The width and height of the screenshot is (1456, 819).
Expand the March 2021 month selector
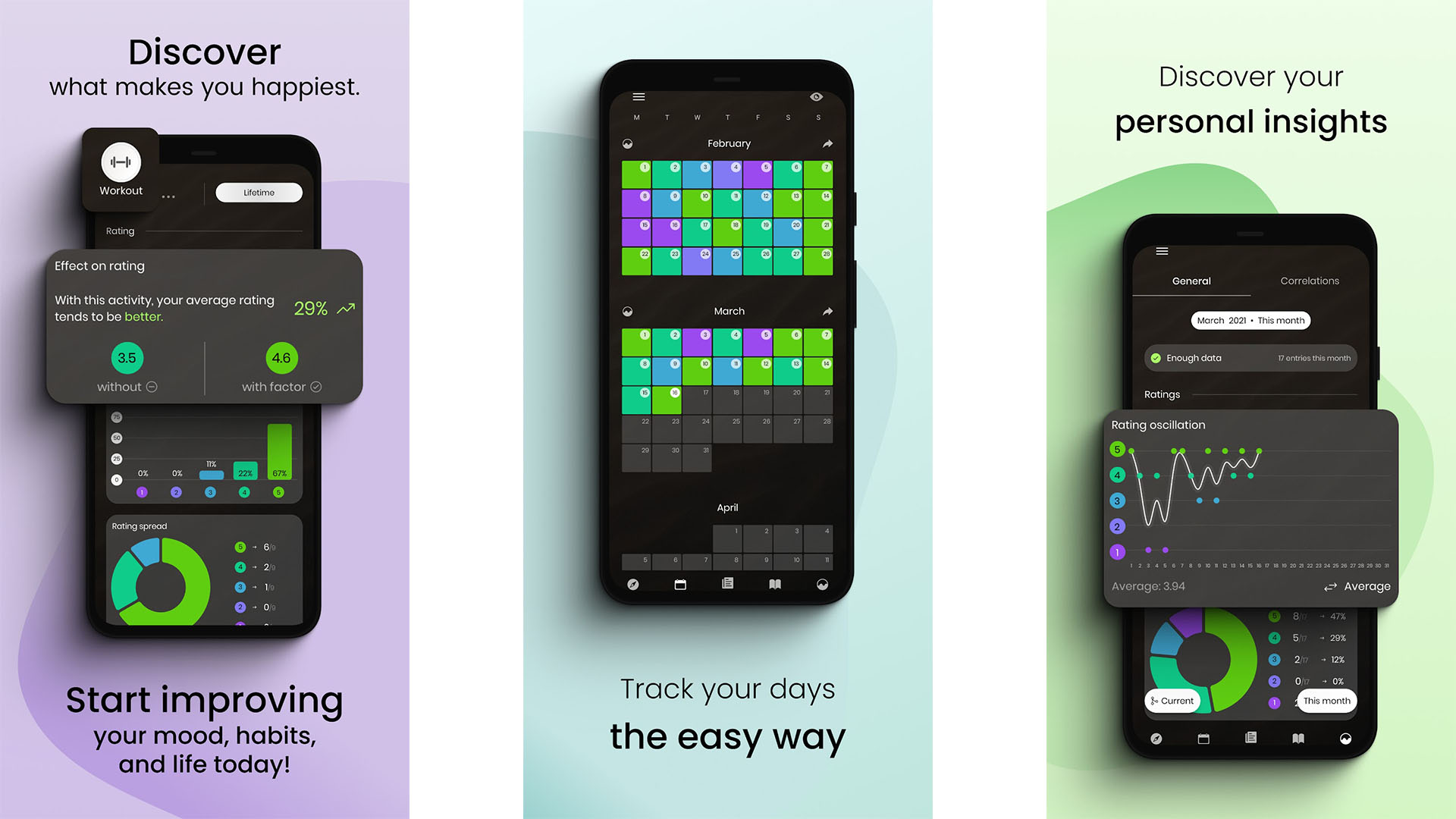click(x=1252, y=320)
